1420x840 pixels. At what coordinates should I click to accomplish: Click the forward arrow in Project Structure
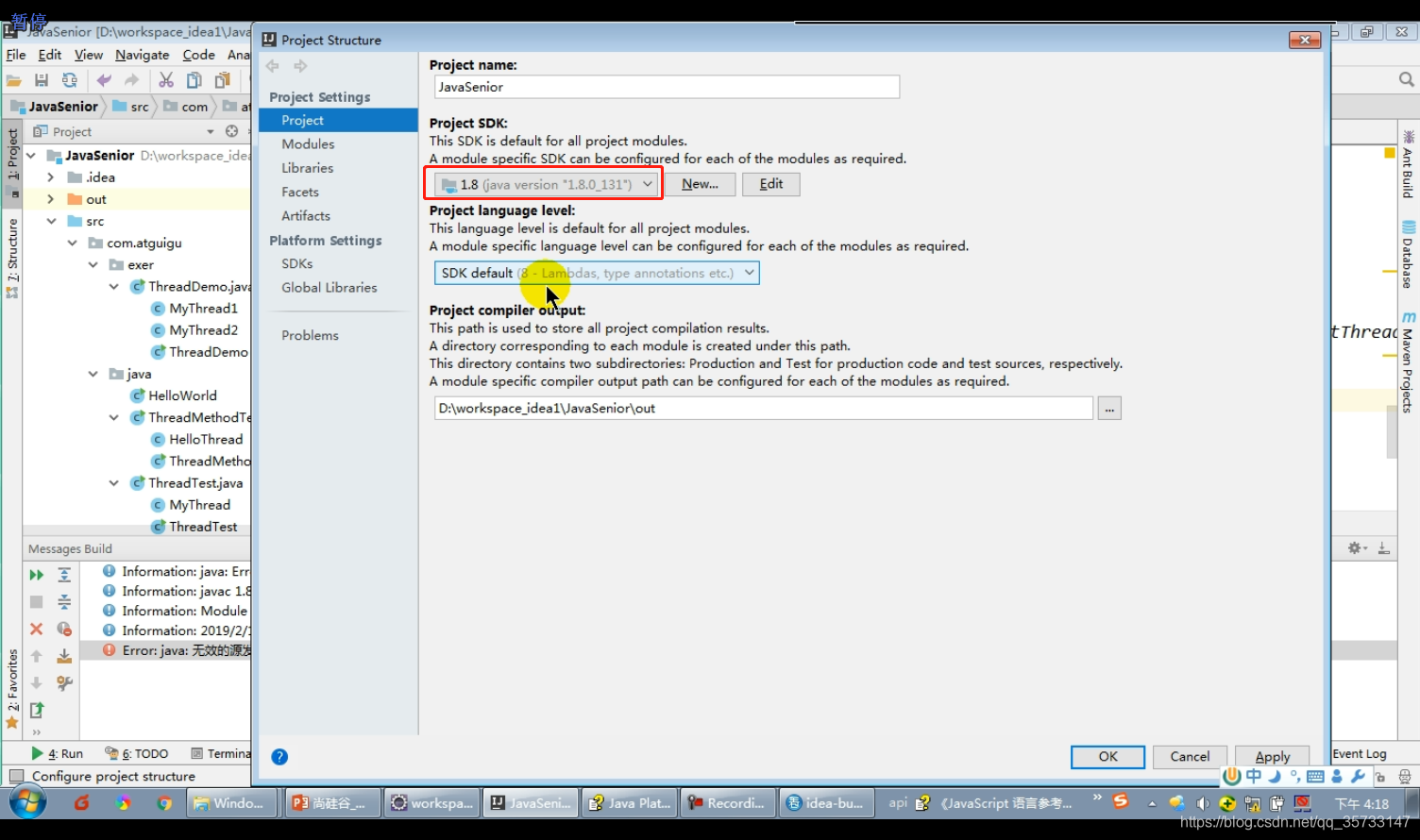pos(300,66)
